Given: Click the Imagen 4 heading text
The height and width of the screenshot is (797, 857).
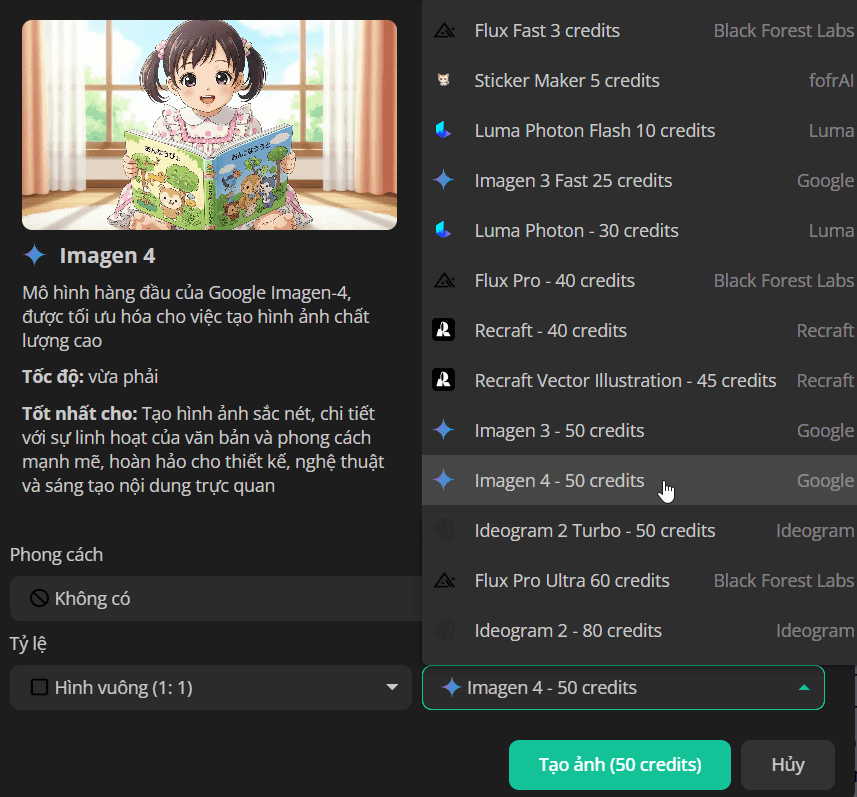Looking at the screenshot, I should click(x=107, y=256).
